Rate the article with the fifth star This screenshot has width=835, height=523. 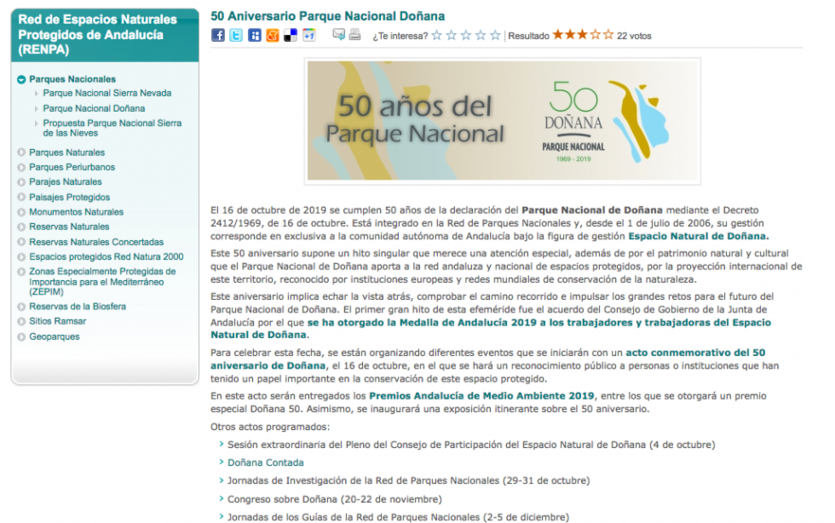[x=495, y=35]
